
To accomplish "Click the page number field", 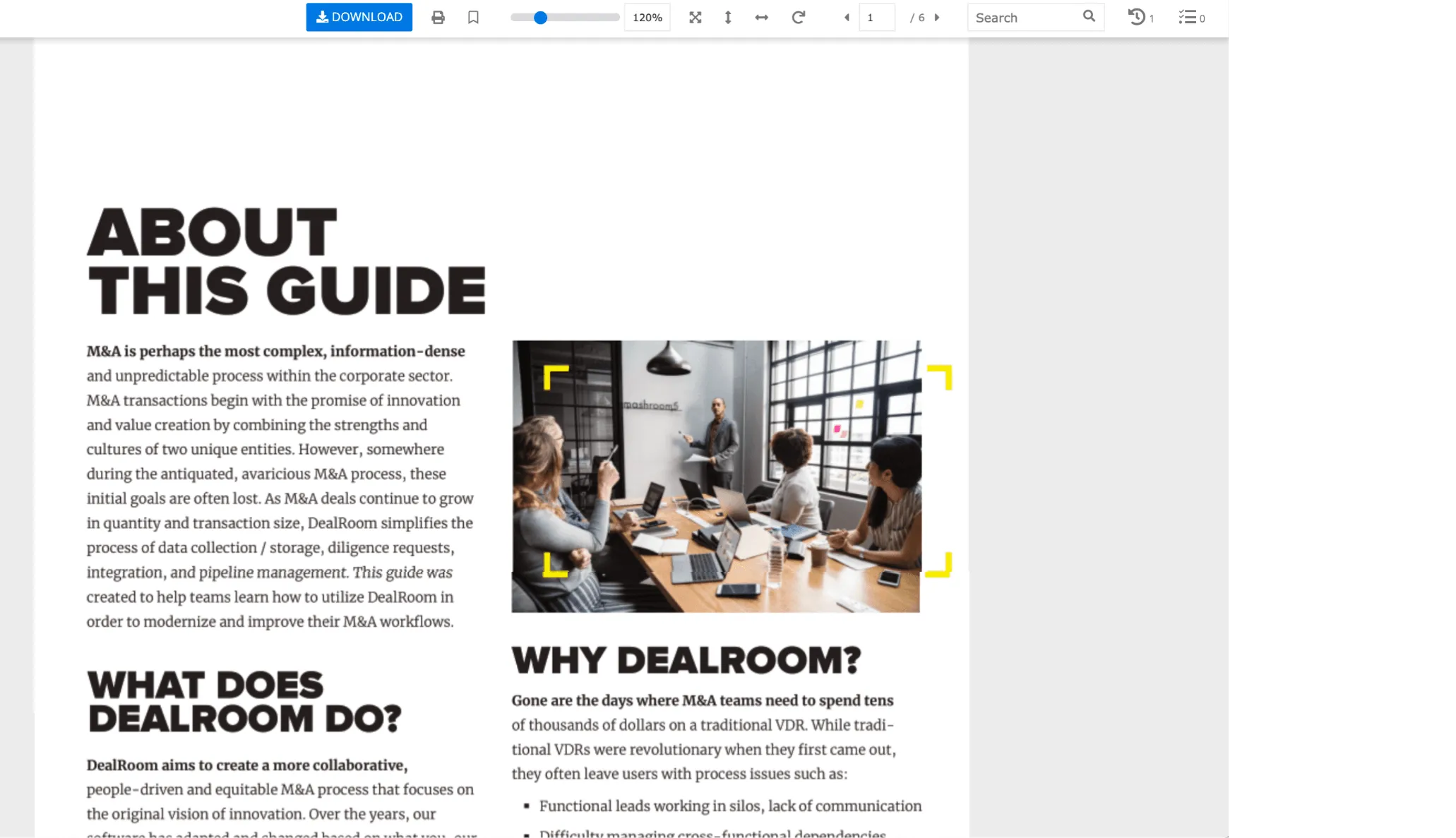I will [x=876, y=18].
